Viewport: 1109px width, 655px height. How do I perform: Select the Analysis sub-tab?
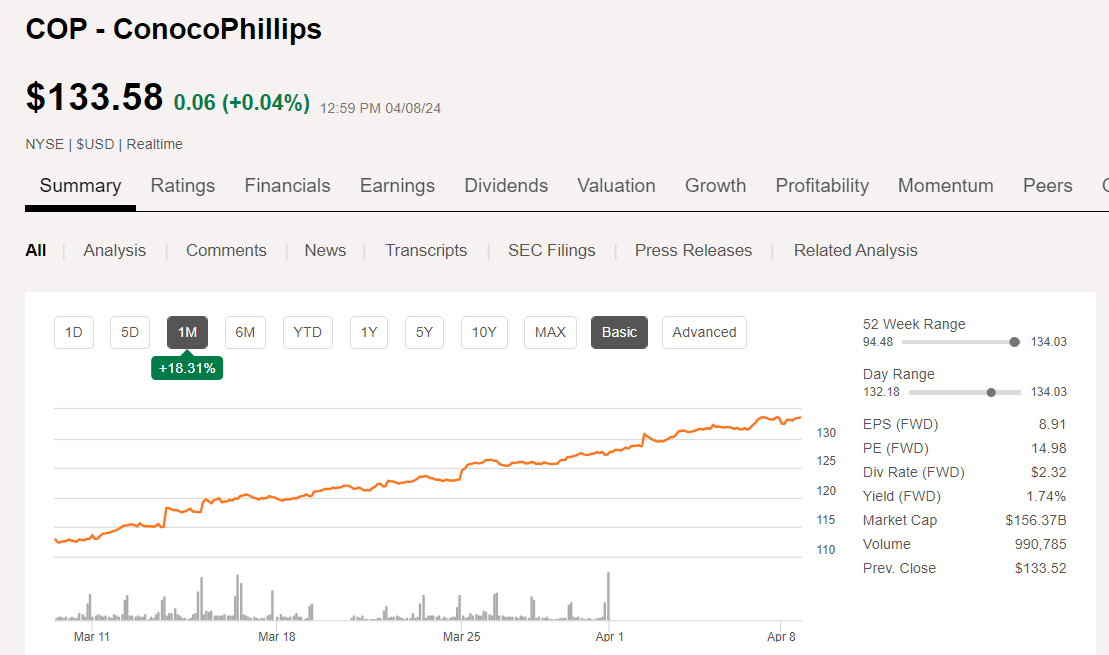point(114,250)
